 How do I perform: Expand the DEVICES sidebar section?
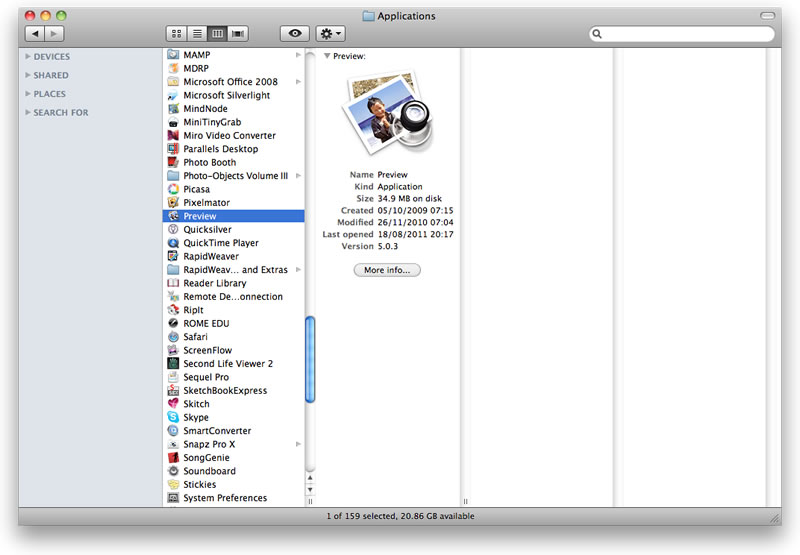click(28, 57)
